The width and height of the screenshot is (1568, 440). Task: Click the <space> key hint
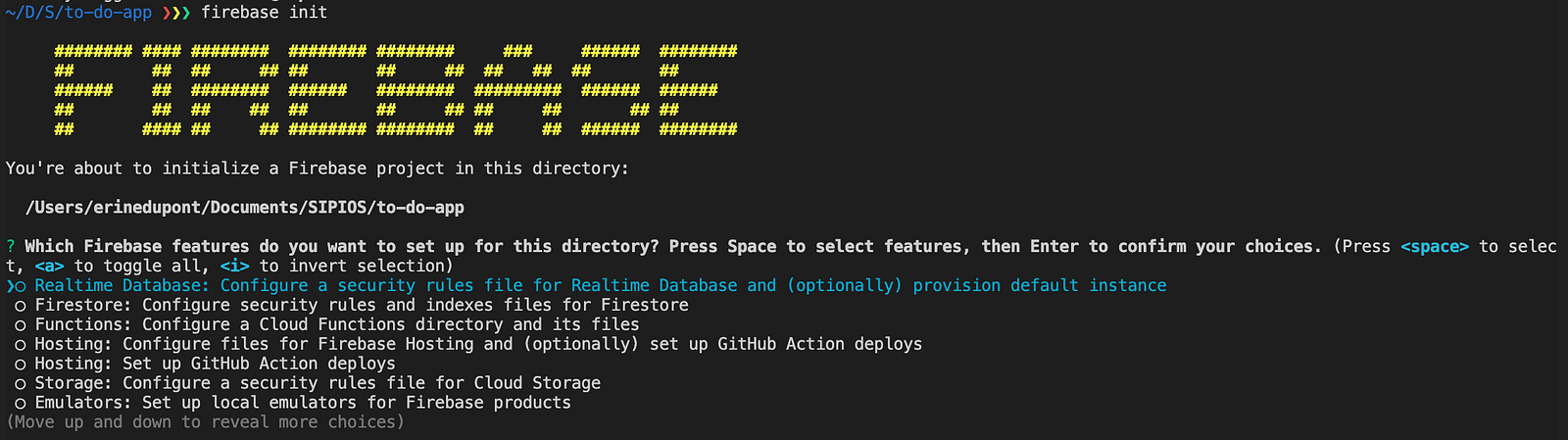[x=1435, y=246]
